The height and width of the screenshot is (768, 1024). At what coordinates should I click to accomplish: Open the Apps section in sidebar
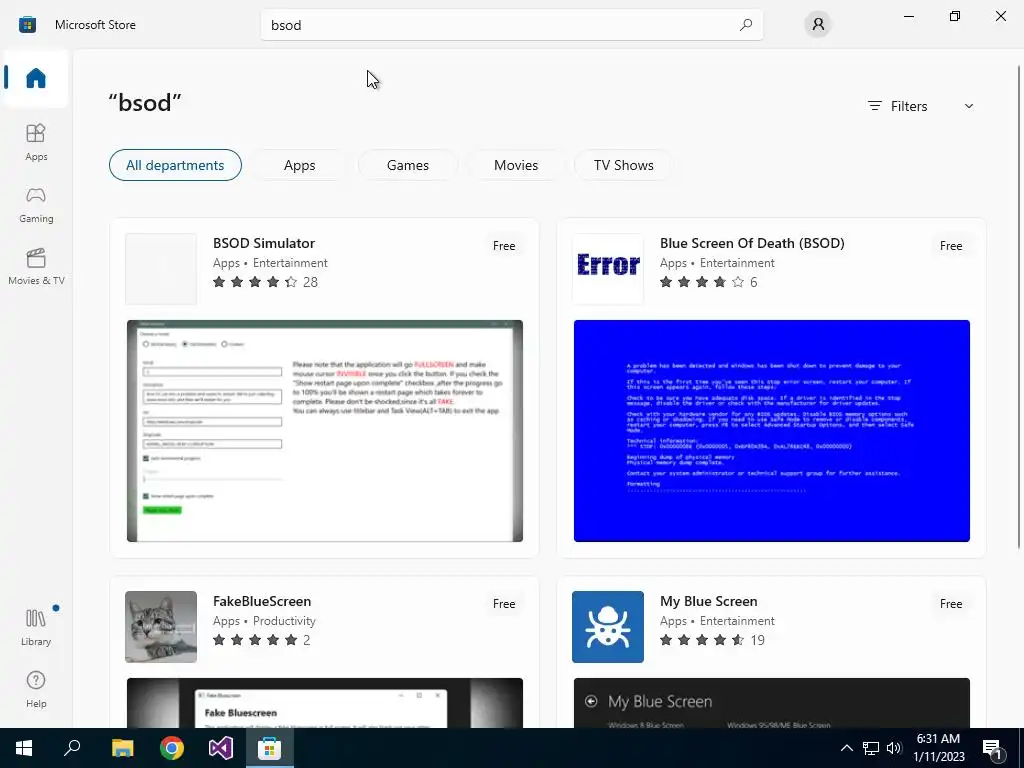tap(36, 142)
